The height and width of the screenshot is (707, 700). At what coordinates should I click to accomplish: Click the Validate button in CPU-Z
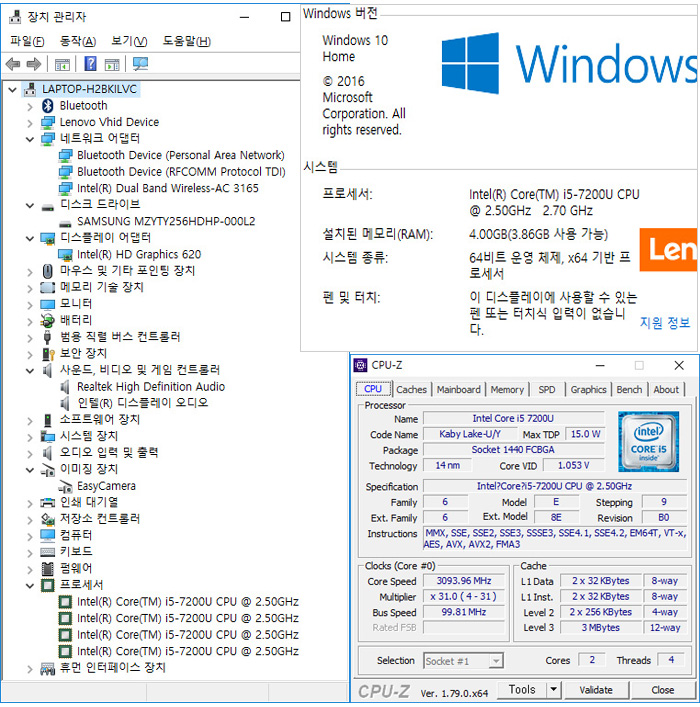click(596, 690)
